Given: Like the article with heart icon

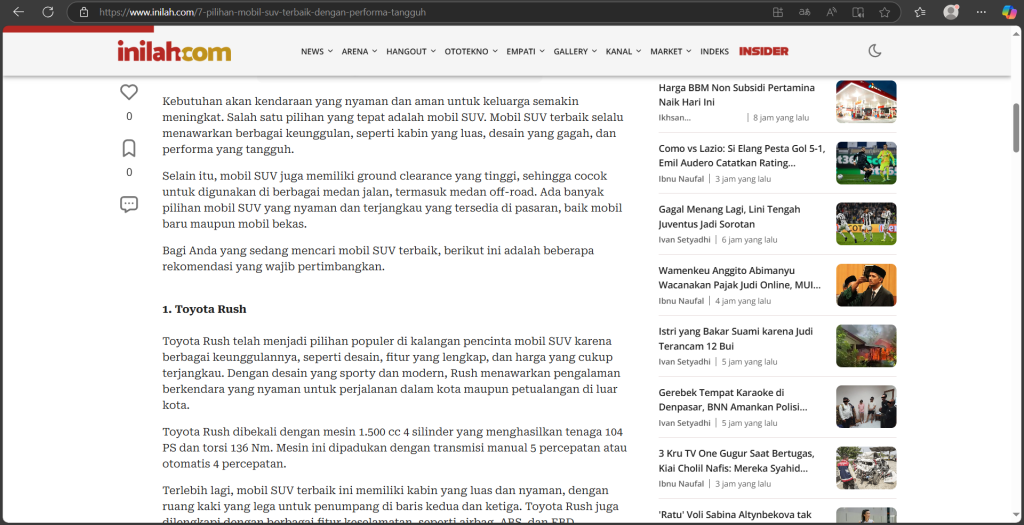Looking at the screenshot, I should (129, 92).
